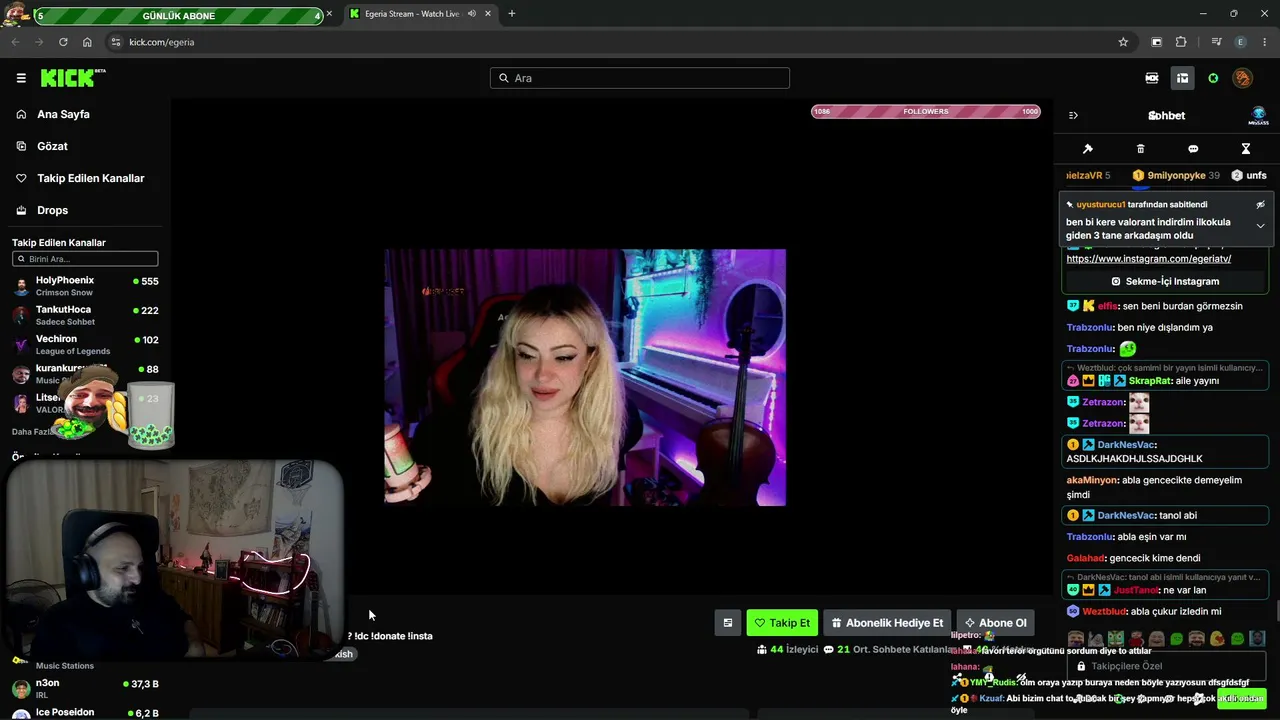This screenshot has width=1280, height=720.
Task: Open the Chrome profile E avatar
Action: tap(1241, 42)
